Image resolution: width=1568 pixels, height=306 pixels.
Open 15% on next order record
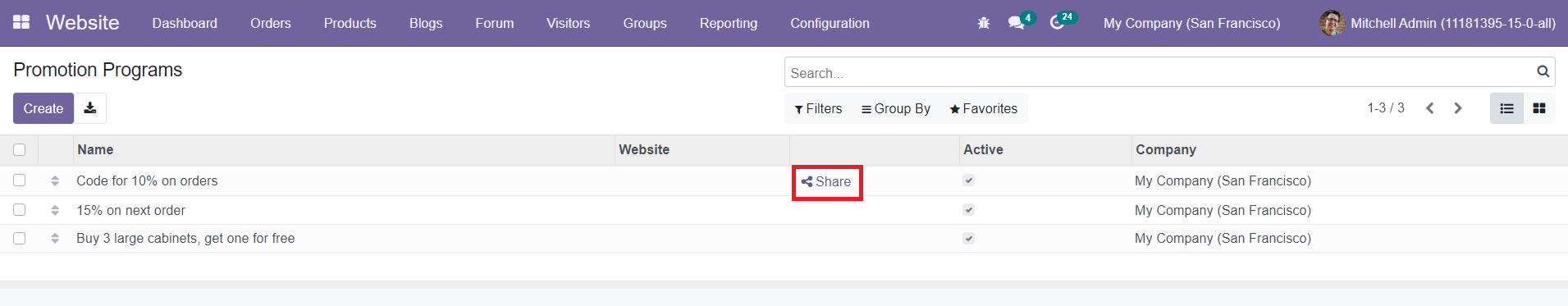coord(130,210)
